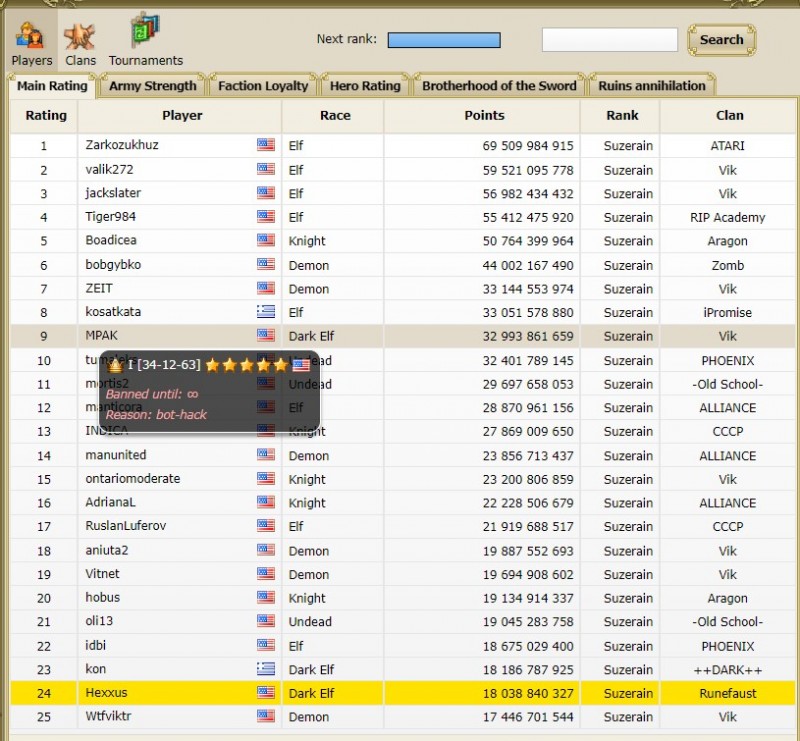The image size is (800, 741).
Task: Switch to the Army Strength tab
Action: point(152,86)
